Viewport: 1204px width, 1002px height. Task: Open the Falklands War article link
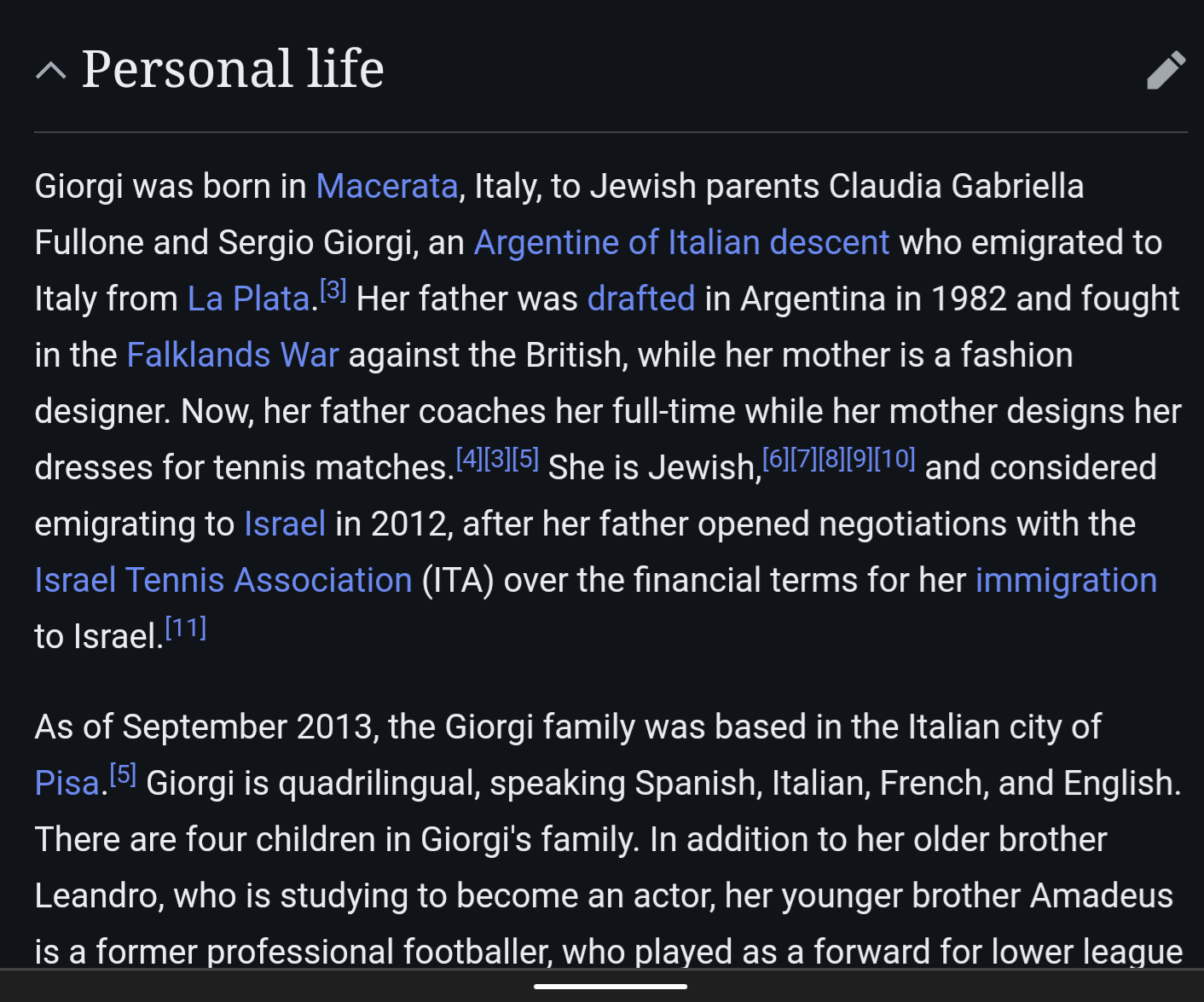pos(233,355)
